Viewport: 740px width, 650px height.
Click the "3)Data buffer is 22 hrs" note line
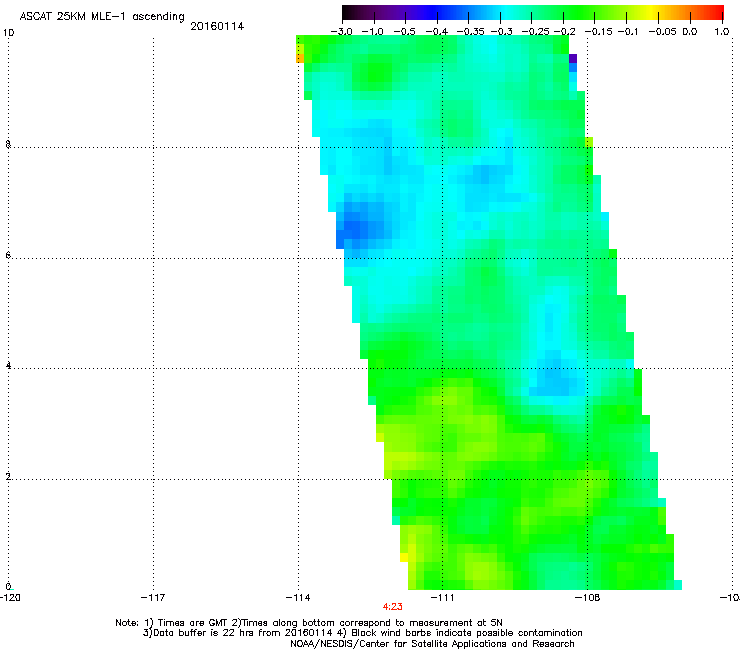(363, 633)
